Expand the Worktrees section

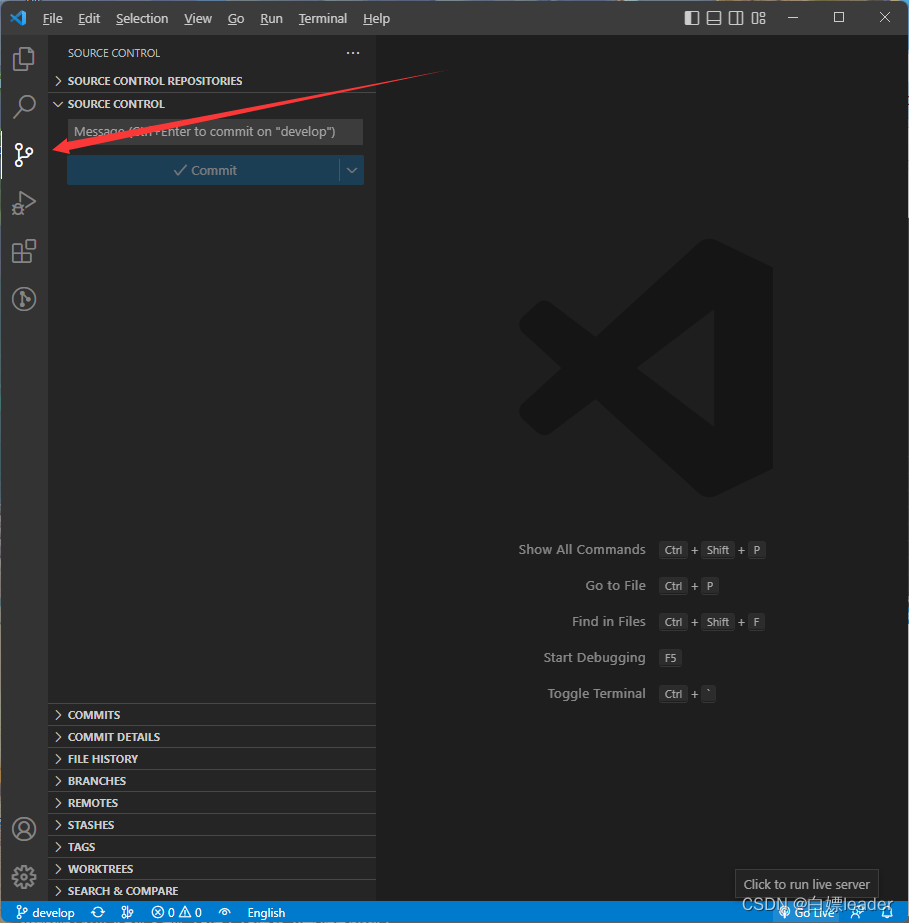pyautogui.click(x=212, y=869)
